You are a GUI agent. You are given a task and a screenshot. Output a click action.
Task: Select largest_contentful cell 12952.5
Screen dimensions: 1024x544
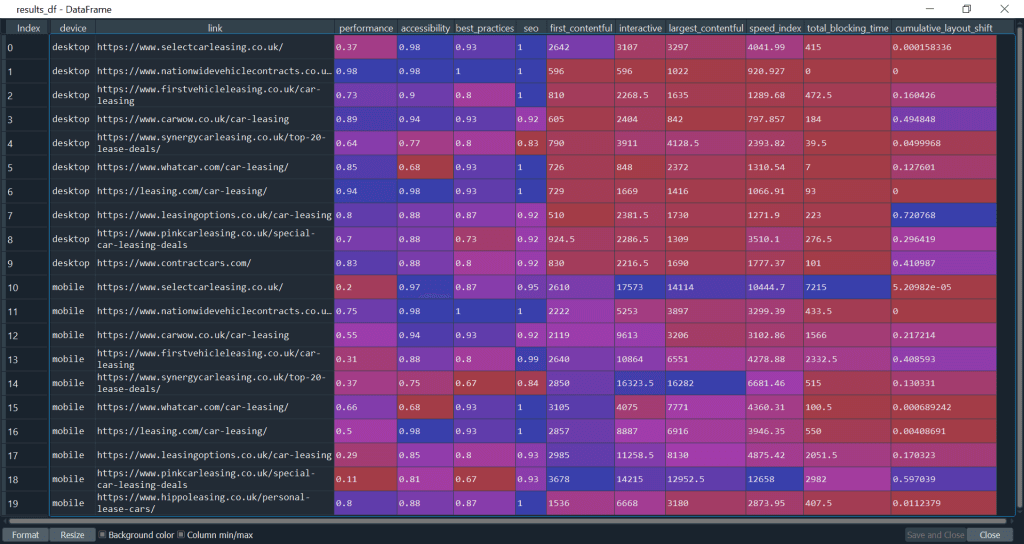click(705, 479)
